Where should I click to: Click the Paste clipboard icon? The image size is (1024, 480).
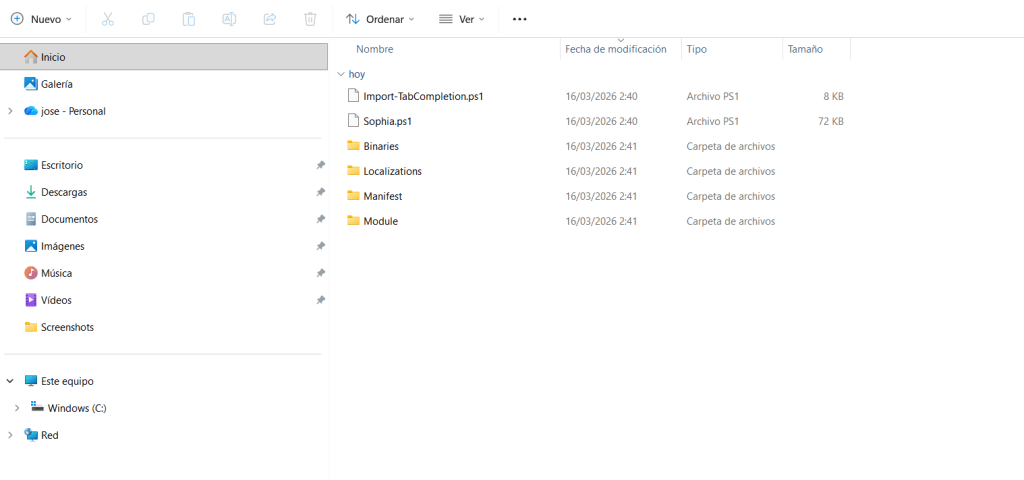click(x=189, y=19)
